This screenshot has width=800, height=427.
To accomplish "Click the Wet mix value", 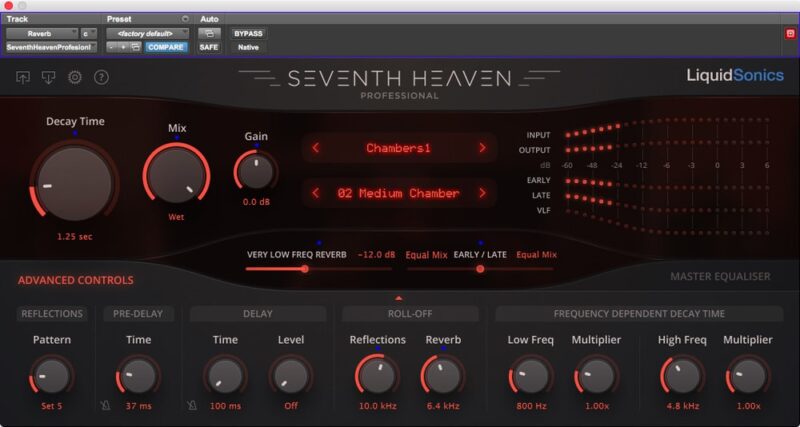I will pyautogui.click(x=177, y=217).
